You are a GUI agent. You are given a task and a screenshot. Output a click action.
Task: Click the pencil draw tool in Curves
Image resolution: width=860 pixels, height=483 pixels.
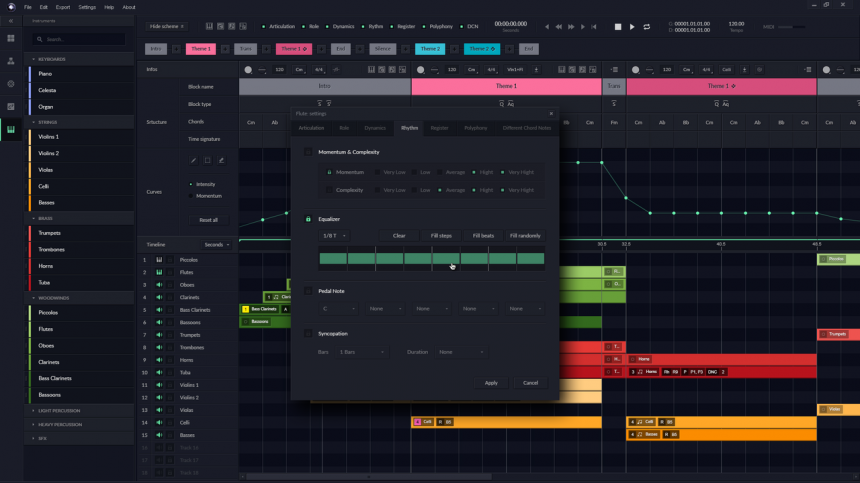194,161
